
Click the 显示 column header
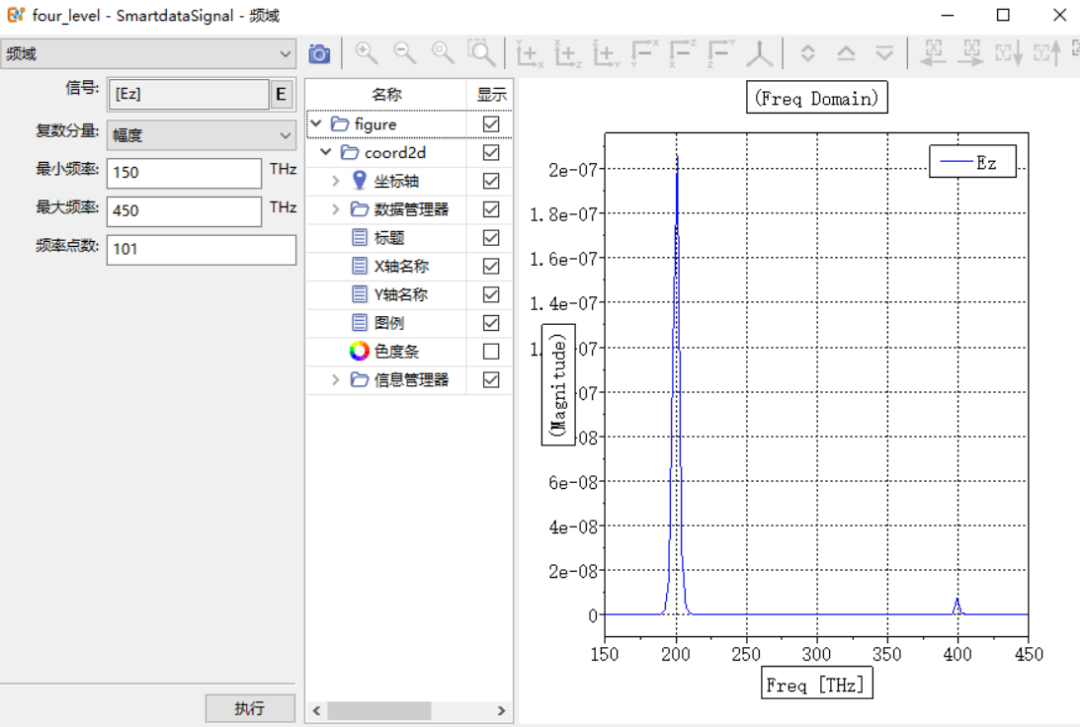click(491, 94)
